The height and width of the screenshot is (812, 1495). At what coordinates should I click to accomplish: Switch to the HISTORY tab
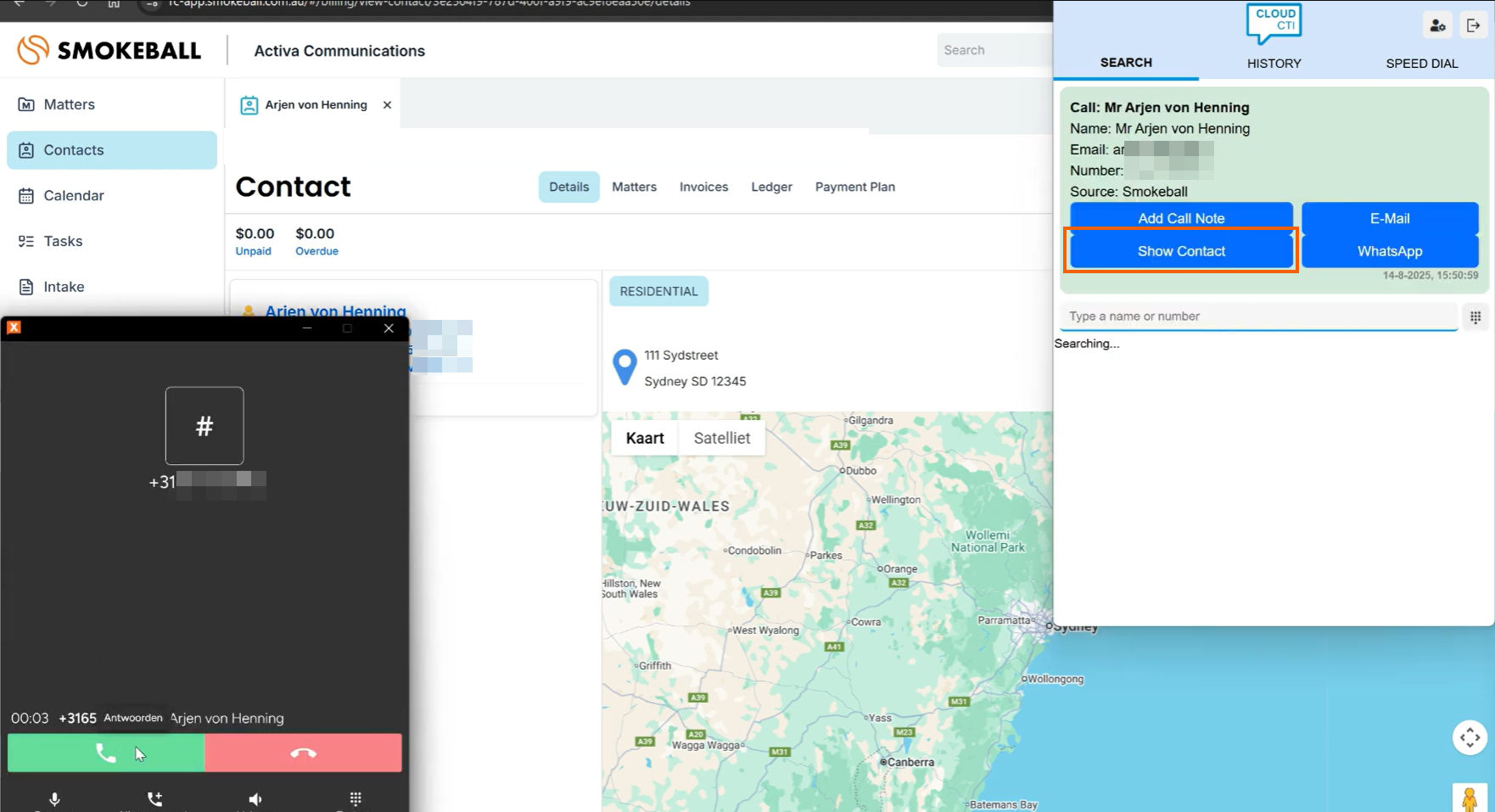(1274, 64)
